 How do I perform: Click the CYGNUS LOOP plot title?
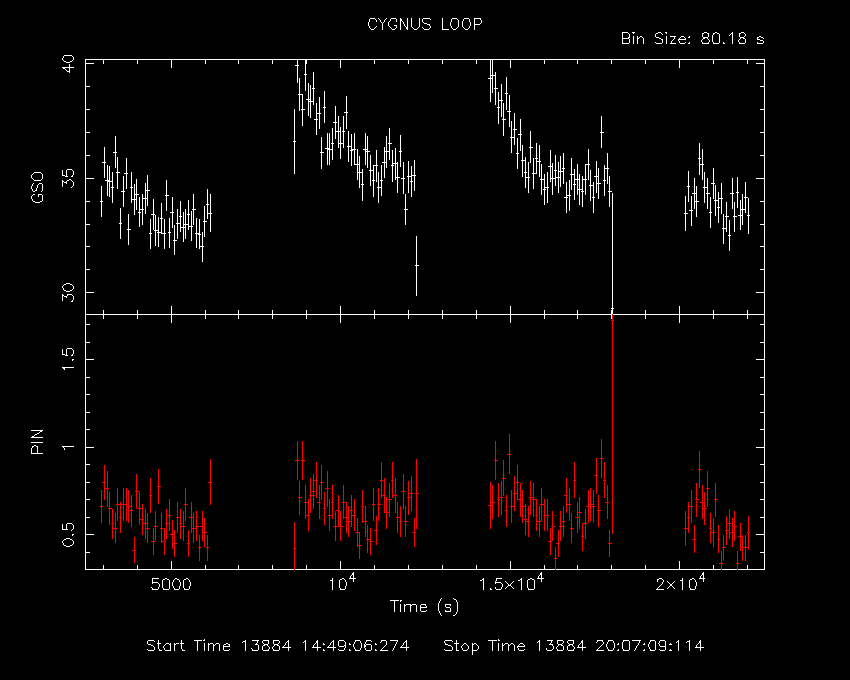tap(424, 24)
